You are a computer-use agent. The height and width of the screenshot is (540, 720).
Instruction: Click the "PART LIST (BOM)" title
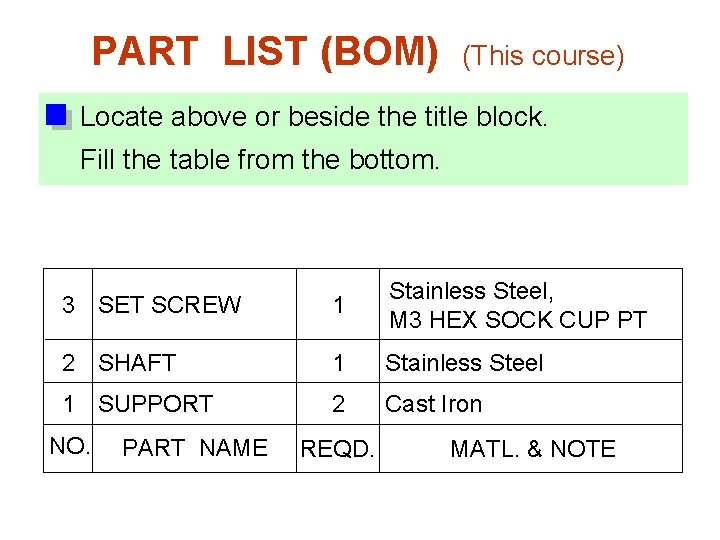pos(265,51)
